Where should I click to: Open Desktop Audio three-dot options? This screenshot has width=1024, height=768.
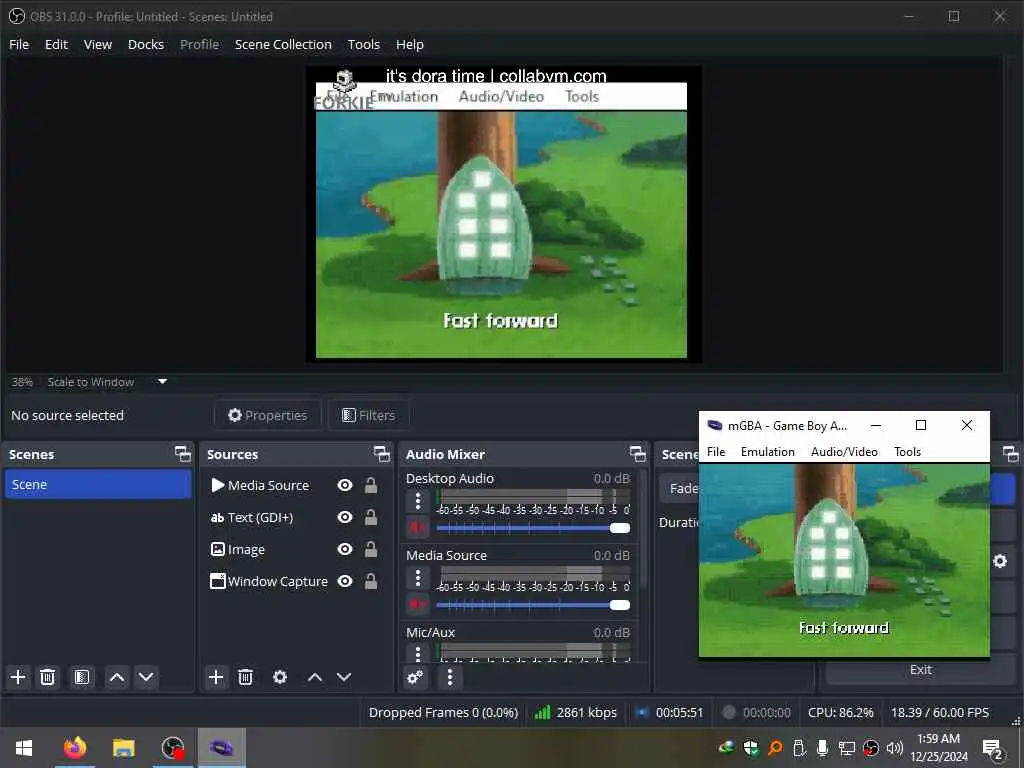[418, 502]
